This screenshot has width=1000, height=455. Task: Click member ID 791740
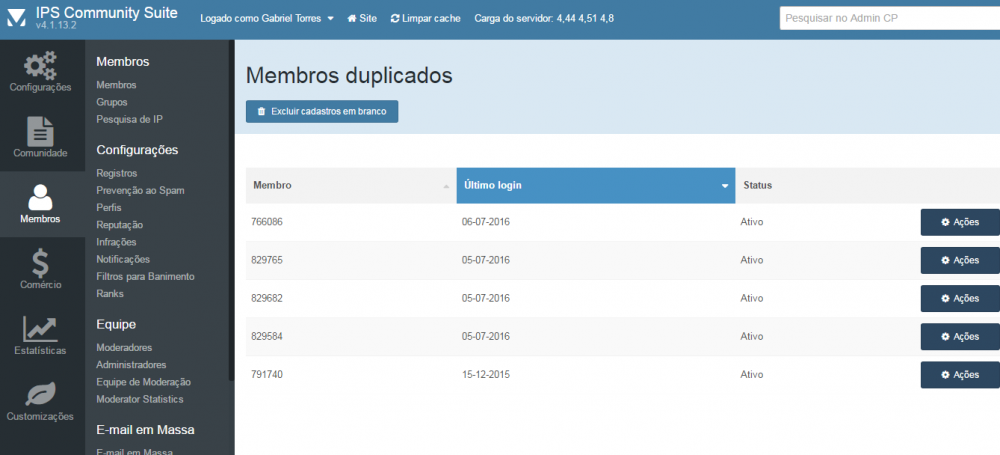coord(268,375)
